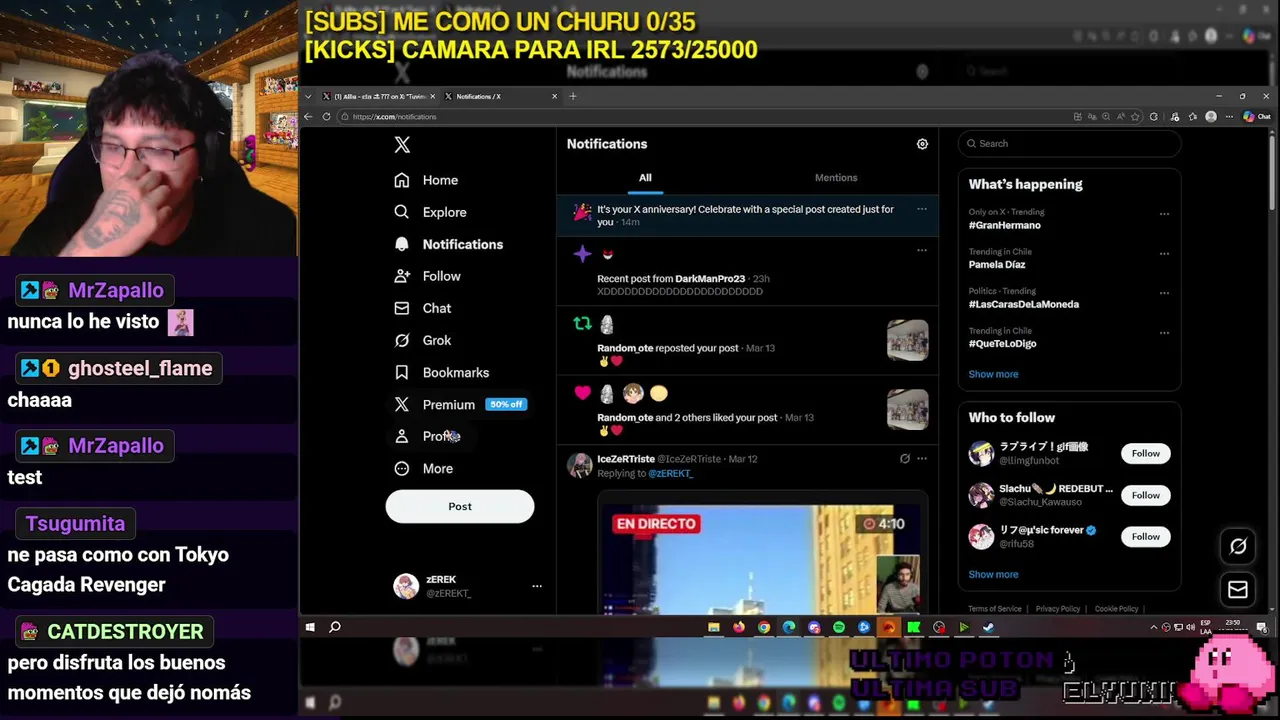Open post thumbnail in liked notification

point(907,410)
